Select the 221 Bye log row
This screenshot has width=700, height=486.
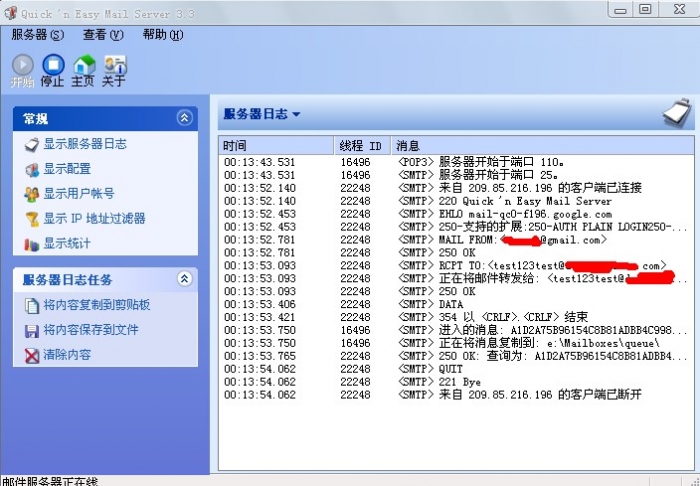pyautogui.click(x=456, y=382)
